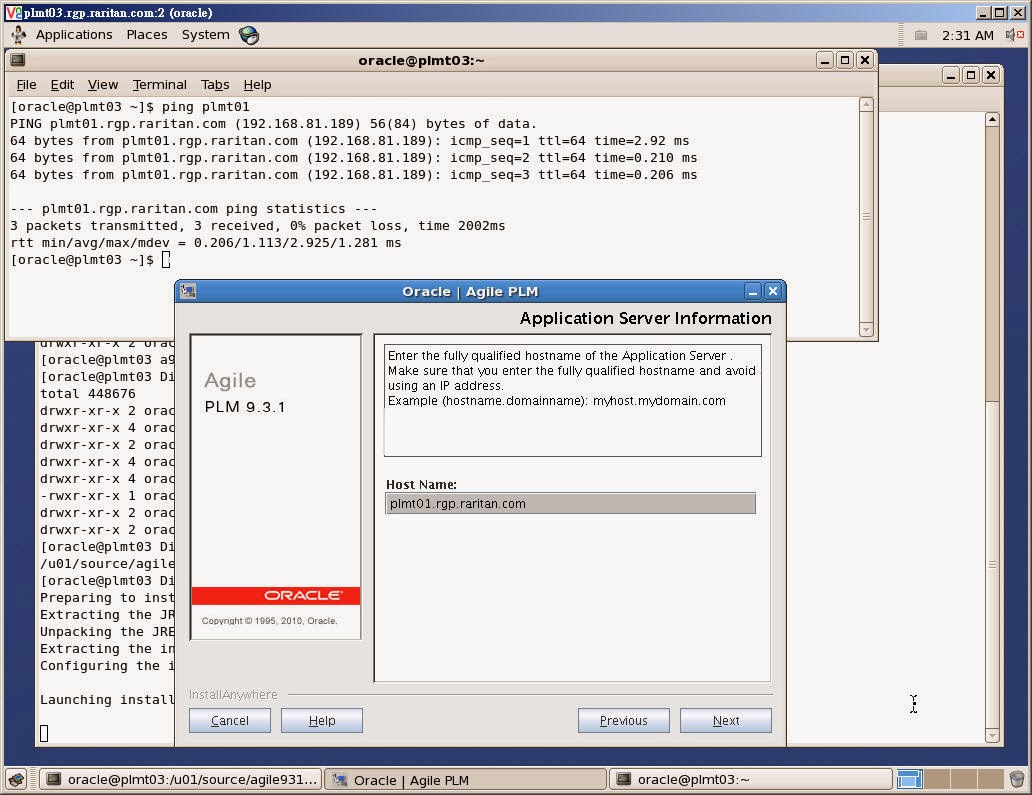Switch to oracle@plmt03:/u01/source/agile931 taskbar item
Image resolution: width=1032 pixels, height=795 pixels.
click(x=180, y=780)
